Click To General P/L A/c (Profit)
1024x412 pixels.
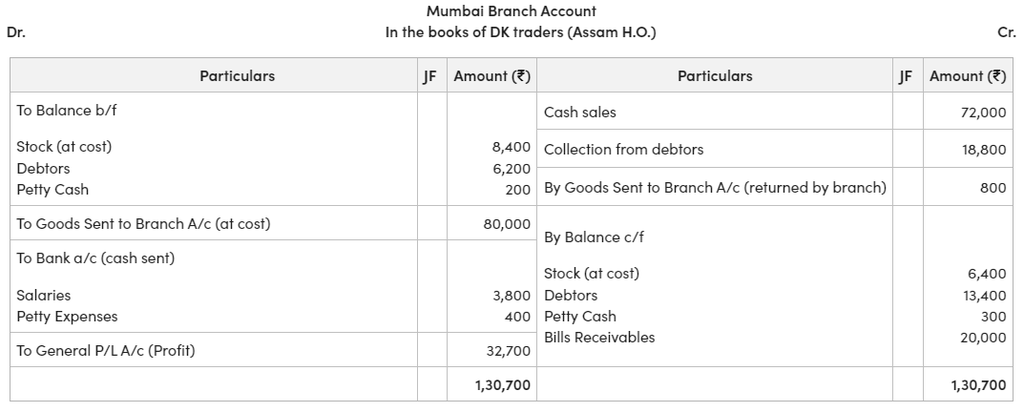(x=106, y=350)
